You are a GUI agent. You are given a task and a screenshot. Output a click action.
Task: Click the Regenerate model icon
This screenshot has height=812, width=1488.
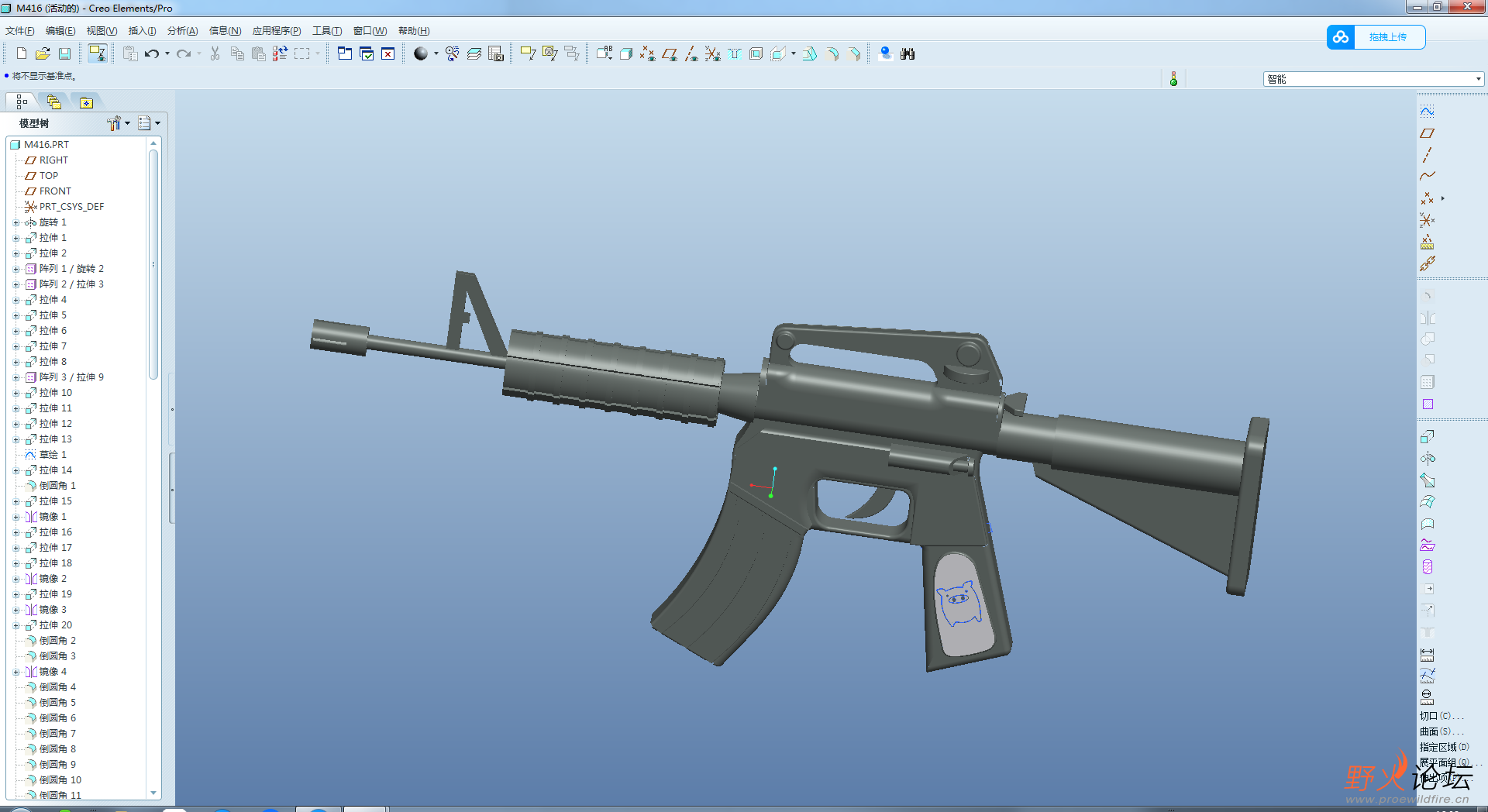(x=281, y=53)
